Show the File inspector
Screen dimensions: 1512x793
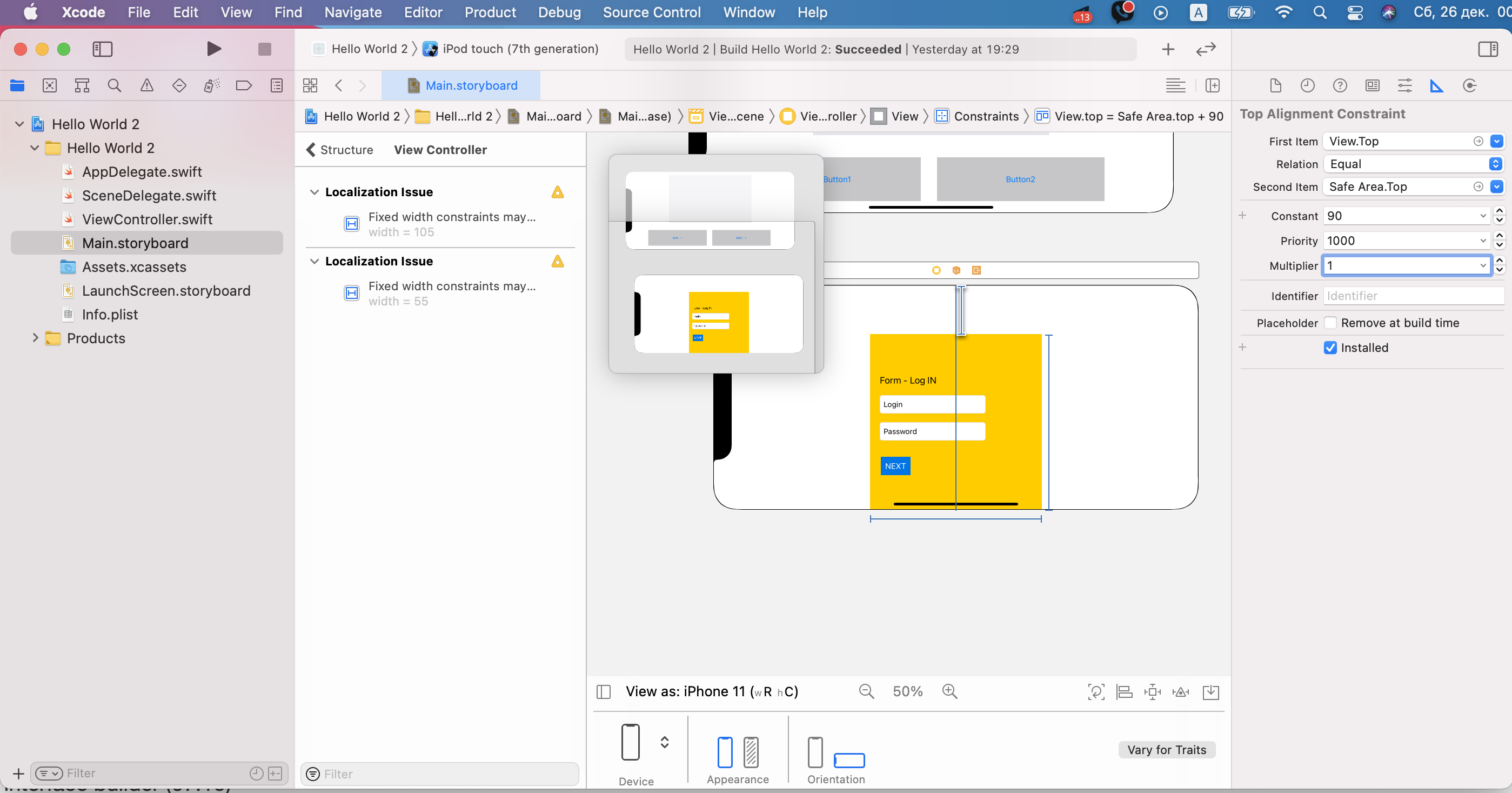tap(1275, 86)
